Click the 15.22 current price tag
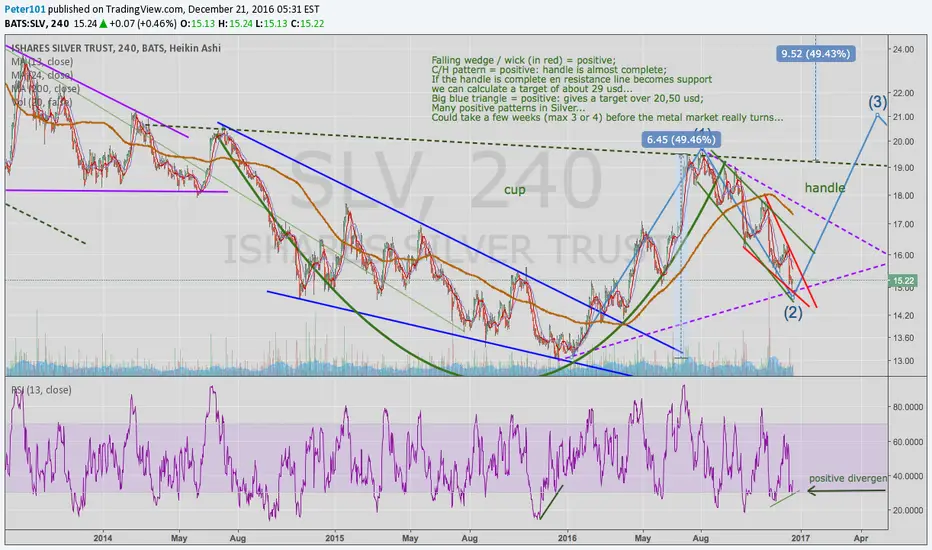 pyautogui.click(x=904, y=281)
